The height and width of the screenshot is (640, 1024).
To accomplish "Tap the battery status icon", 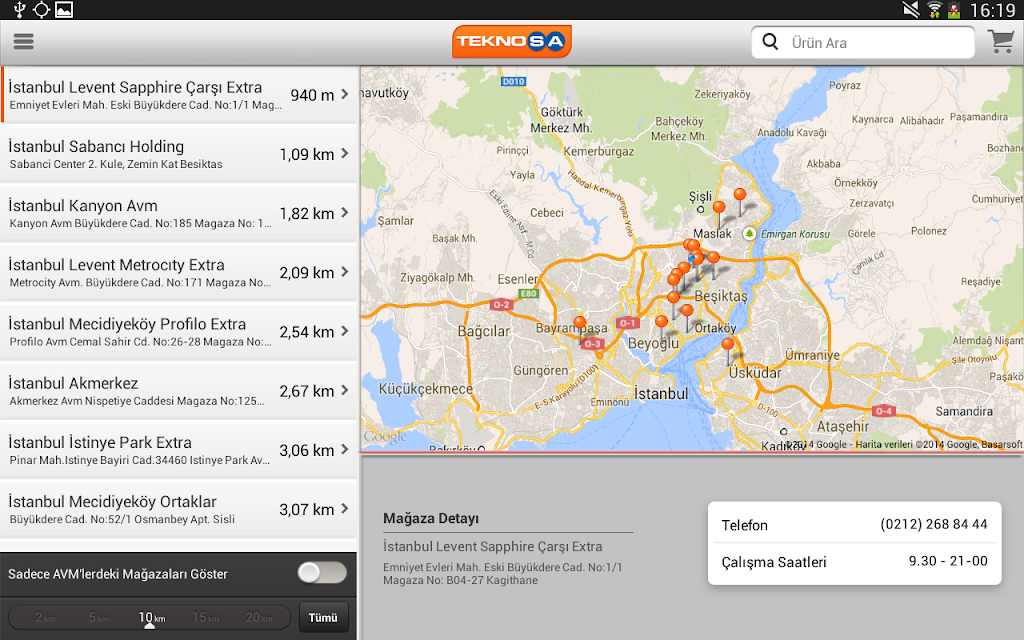I will (x=954, y=10).
